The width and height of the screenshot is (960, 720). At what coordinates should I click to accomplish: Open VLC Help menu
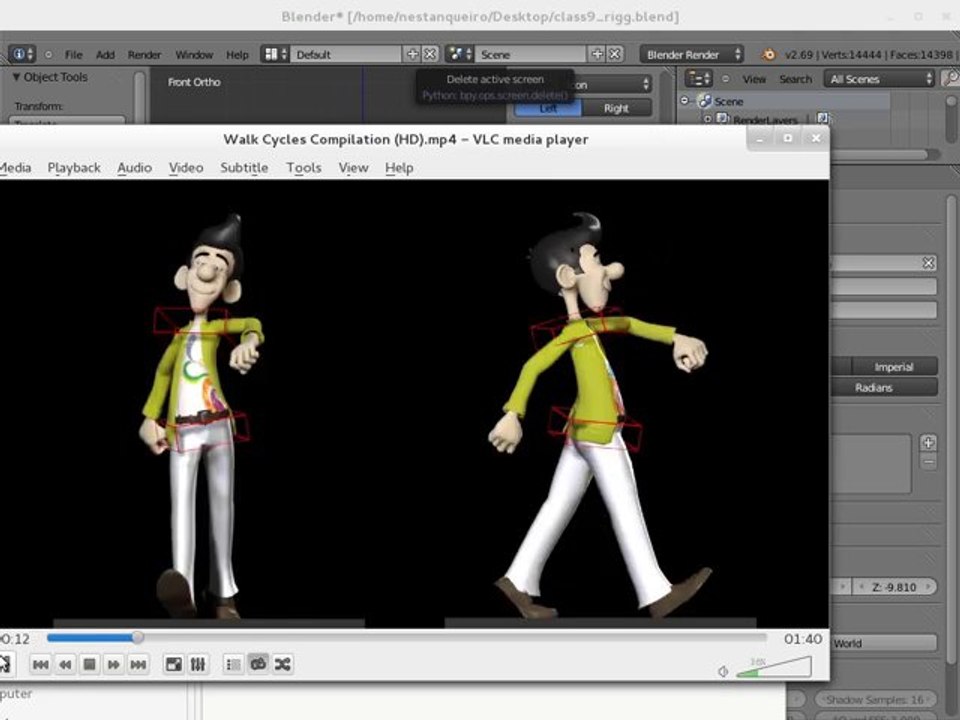[x=399, y=168]
